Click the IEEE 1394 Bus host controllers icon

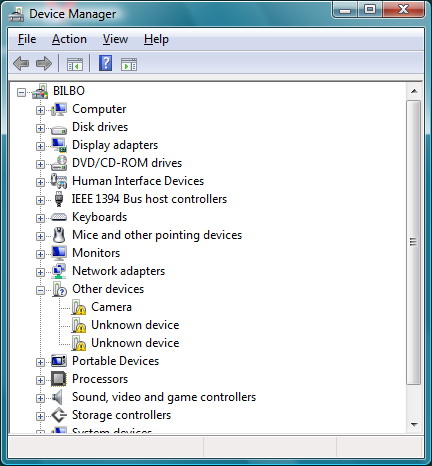tap(59, 199)
